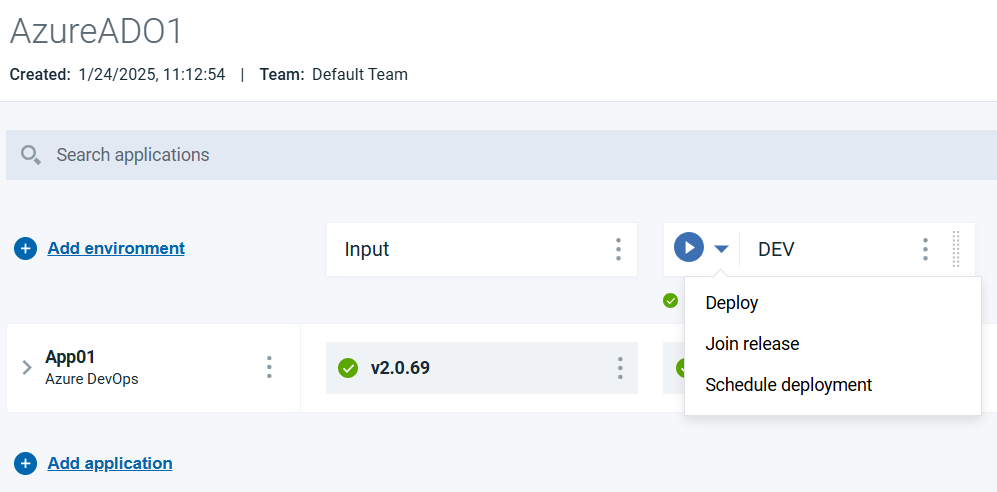Click the plus icon beside Add application

coord(25,463)
